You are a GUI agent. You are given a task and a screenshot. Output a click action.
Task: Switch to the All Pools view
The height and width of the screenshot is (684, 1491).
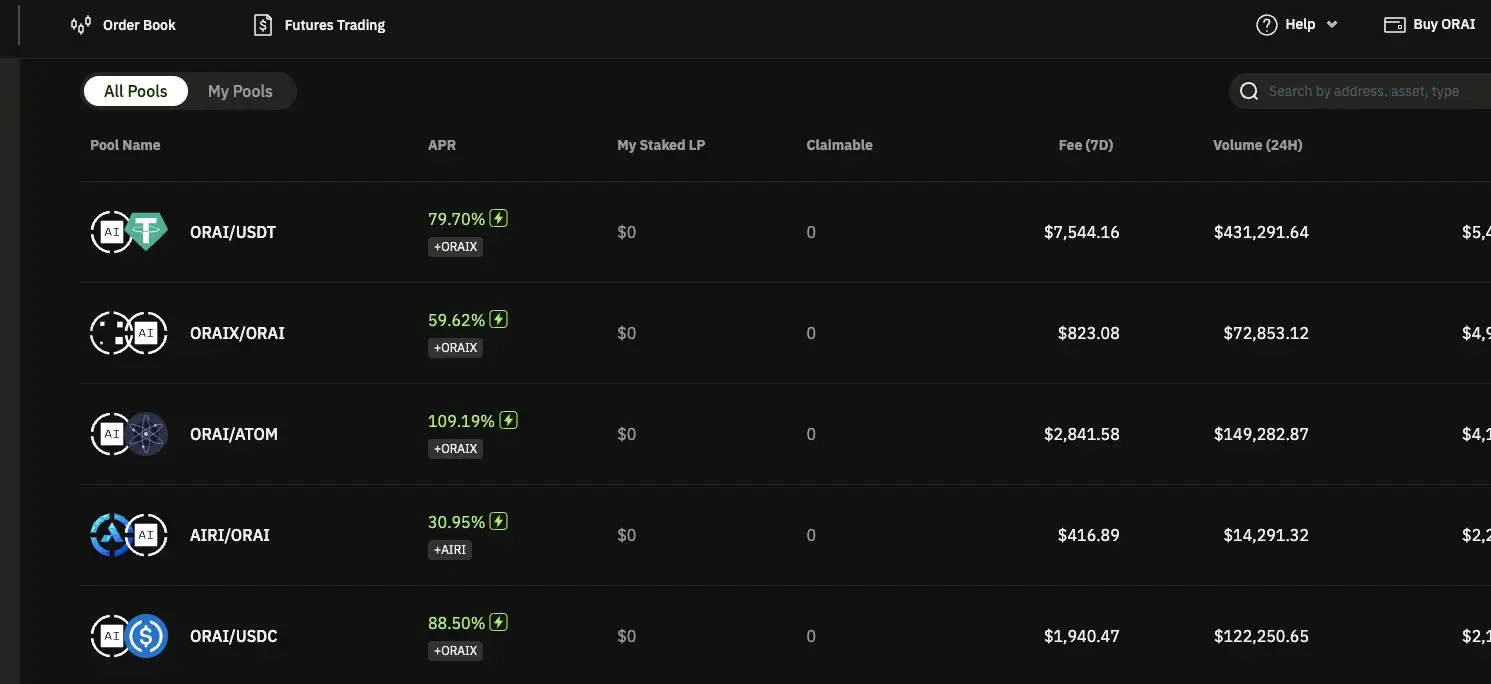click(x=135, y=91)
